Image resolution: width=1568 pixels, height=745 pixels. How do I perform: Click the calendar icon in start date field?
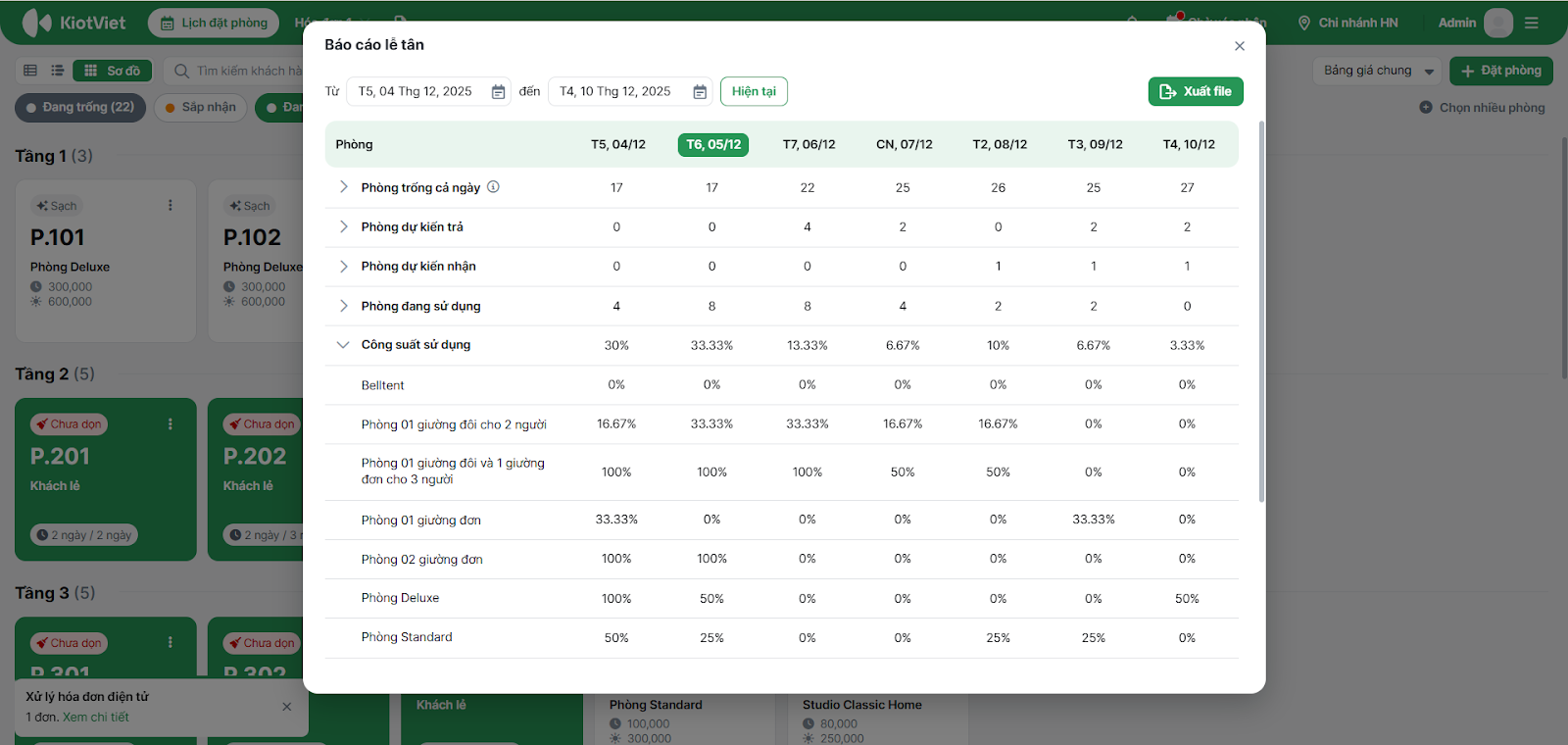498,92
